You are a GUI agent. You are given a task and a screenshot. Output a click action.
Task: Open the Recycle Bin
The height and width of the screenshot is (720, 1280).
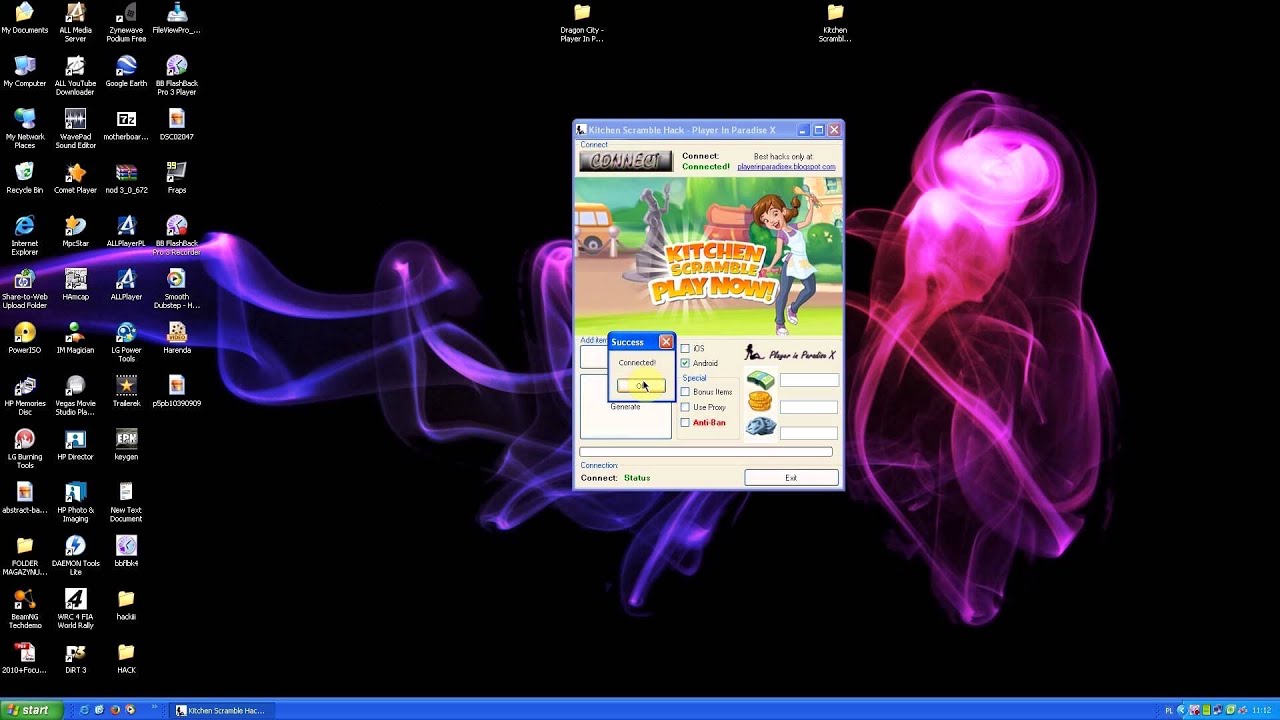point(24,179)
